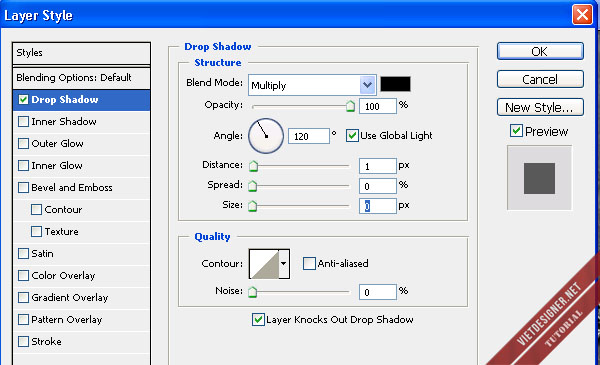Enable the Anti-aliased checkbox
This screenshot has height=365, width=600.
click(309, 264)
